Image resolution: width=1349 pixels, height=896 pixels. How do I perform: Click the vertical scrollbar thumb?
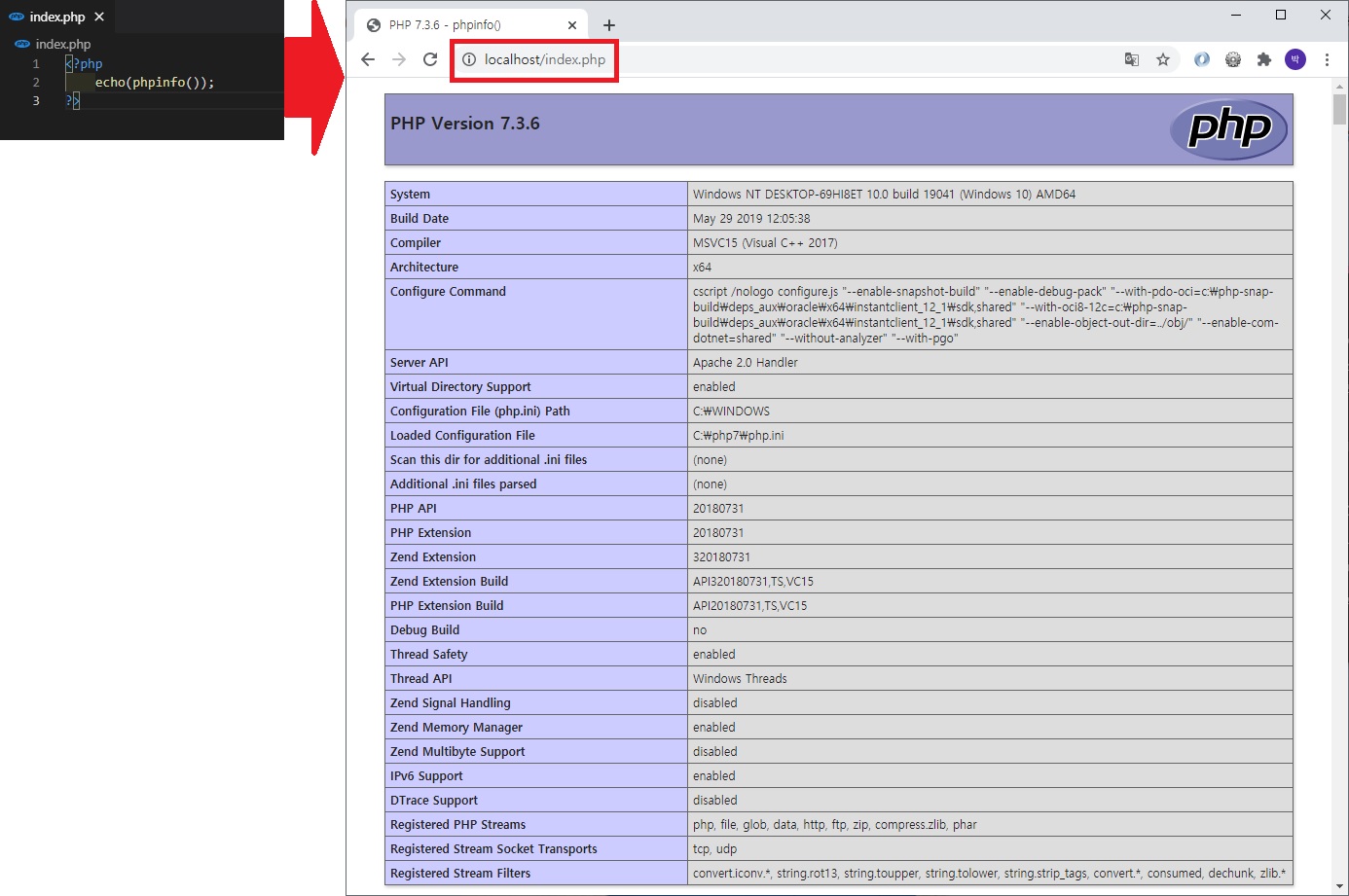tap(1340, 109)
